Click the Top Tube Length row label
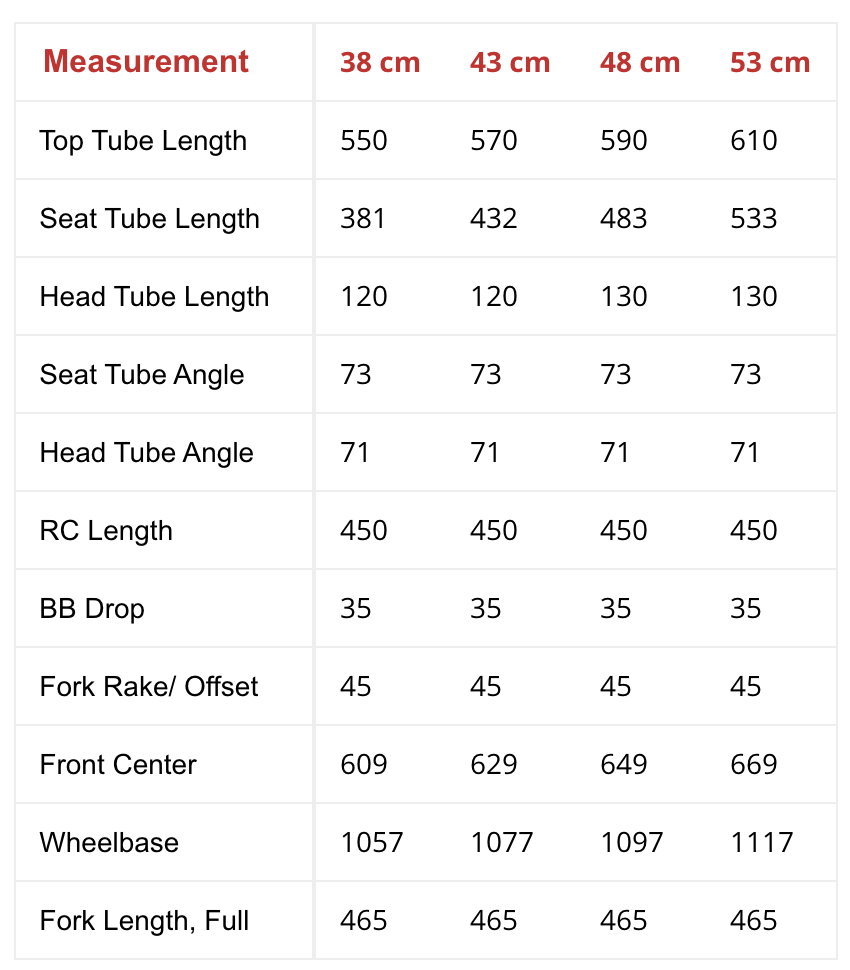This screenshot has width=850, height=970. [x=143, y=140]
